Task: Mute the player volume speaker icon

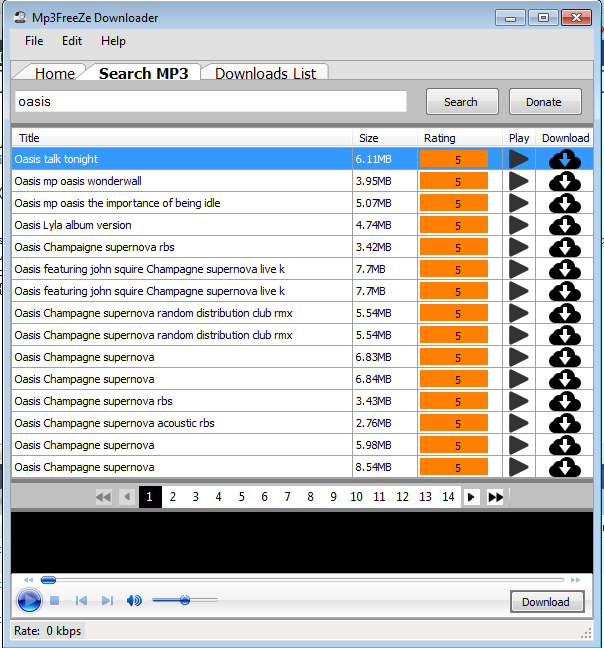Action: 134,600
